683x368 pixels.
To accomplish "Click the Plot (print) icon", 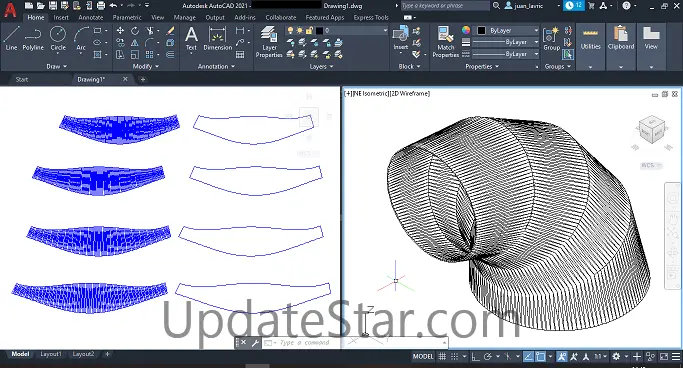I will point(101,6).
